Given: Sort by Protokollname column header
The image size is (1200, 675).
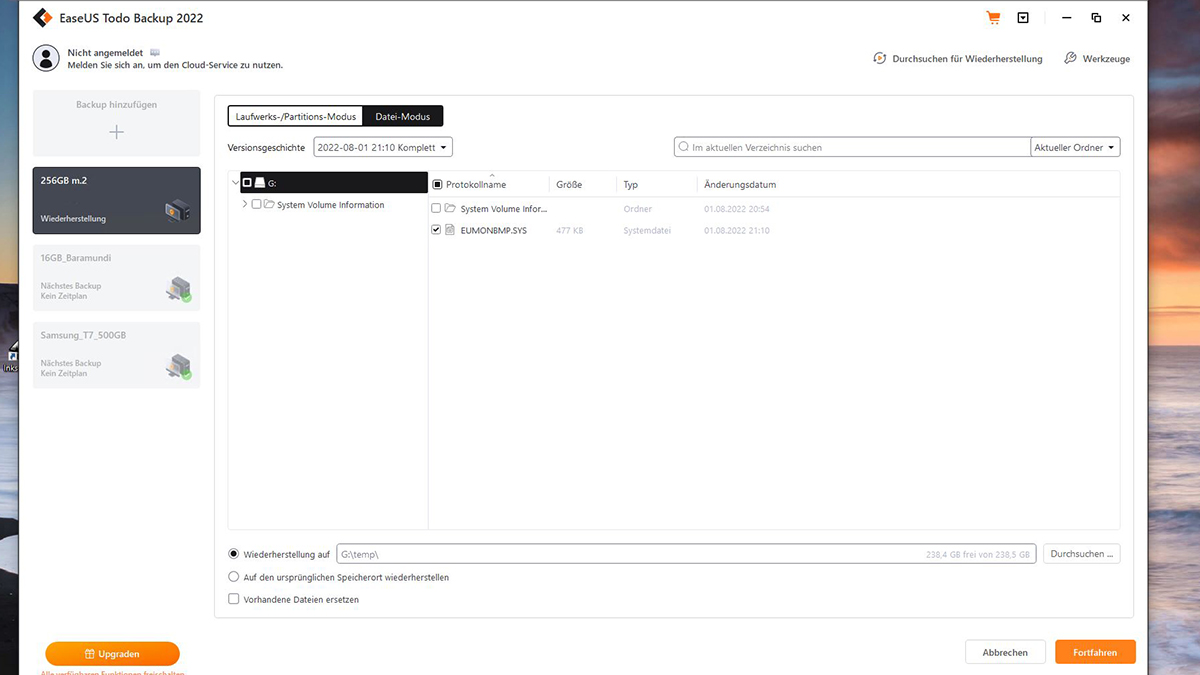Looking at the screenshot, I should (x=476, y=185).
